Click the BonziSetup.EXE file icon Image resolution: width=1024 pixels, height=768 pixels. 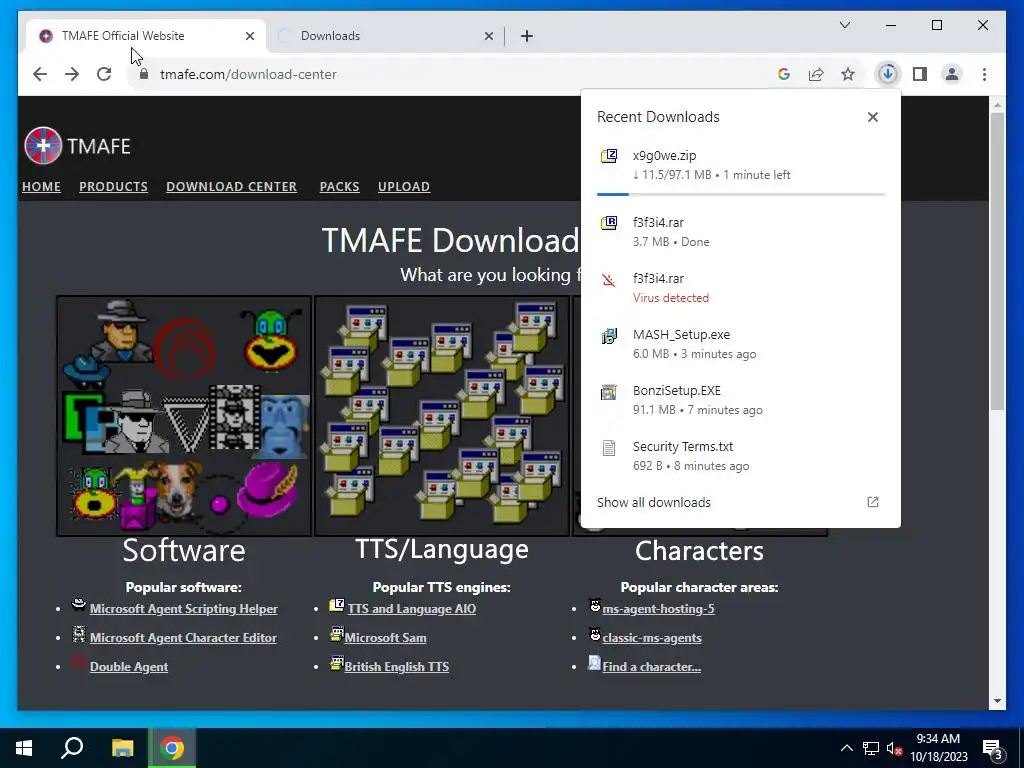coord(609,392)
